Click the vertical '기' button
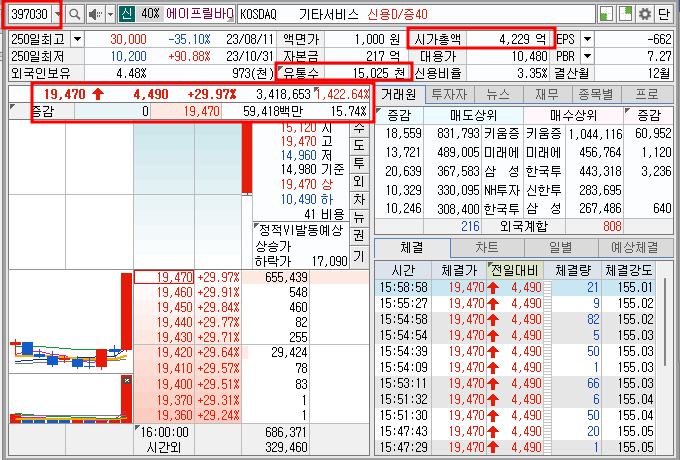Viewport: 680px width, 460px height. coord(359,257)
